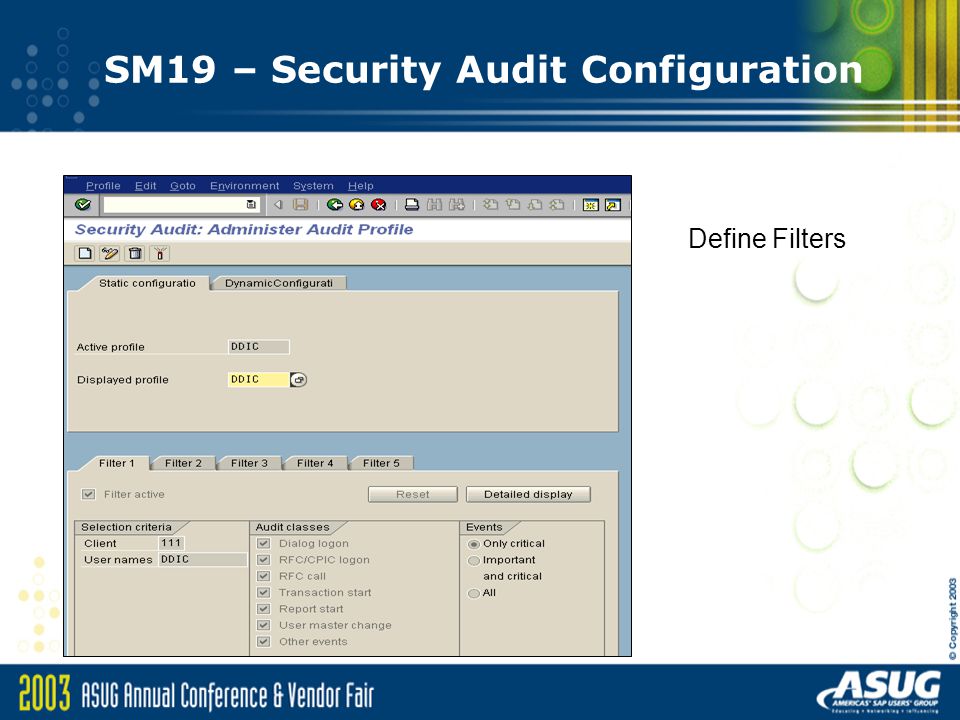This screenshot has height=720, width=960.
Task: Toggle the Other events checkbox
Action: (x=264, y=642)
